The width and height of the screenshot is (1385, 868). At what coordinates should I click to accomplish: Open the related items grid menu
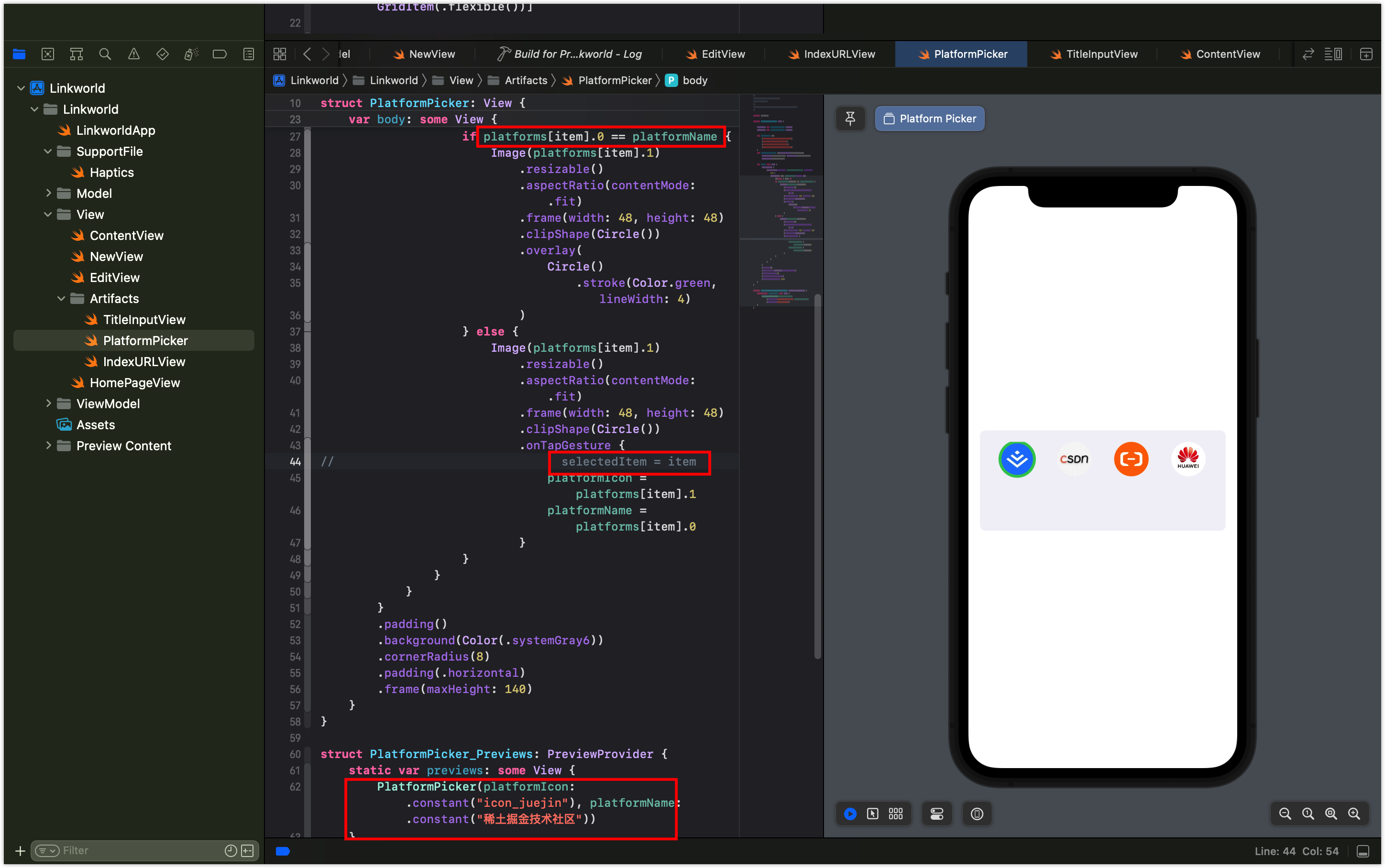click(x=280, y=54)
